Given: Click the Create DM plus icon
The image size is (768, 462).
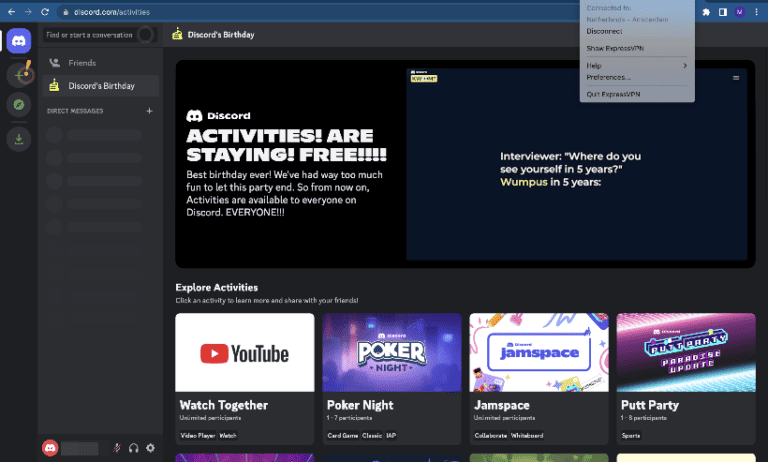Looking at the screenshot, I should point(149,111).
